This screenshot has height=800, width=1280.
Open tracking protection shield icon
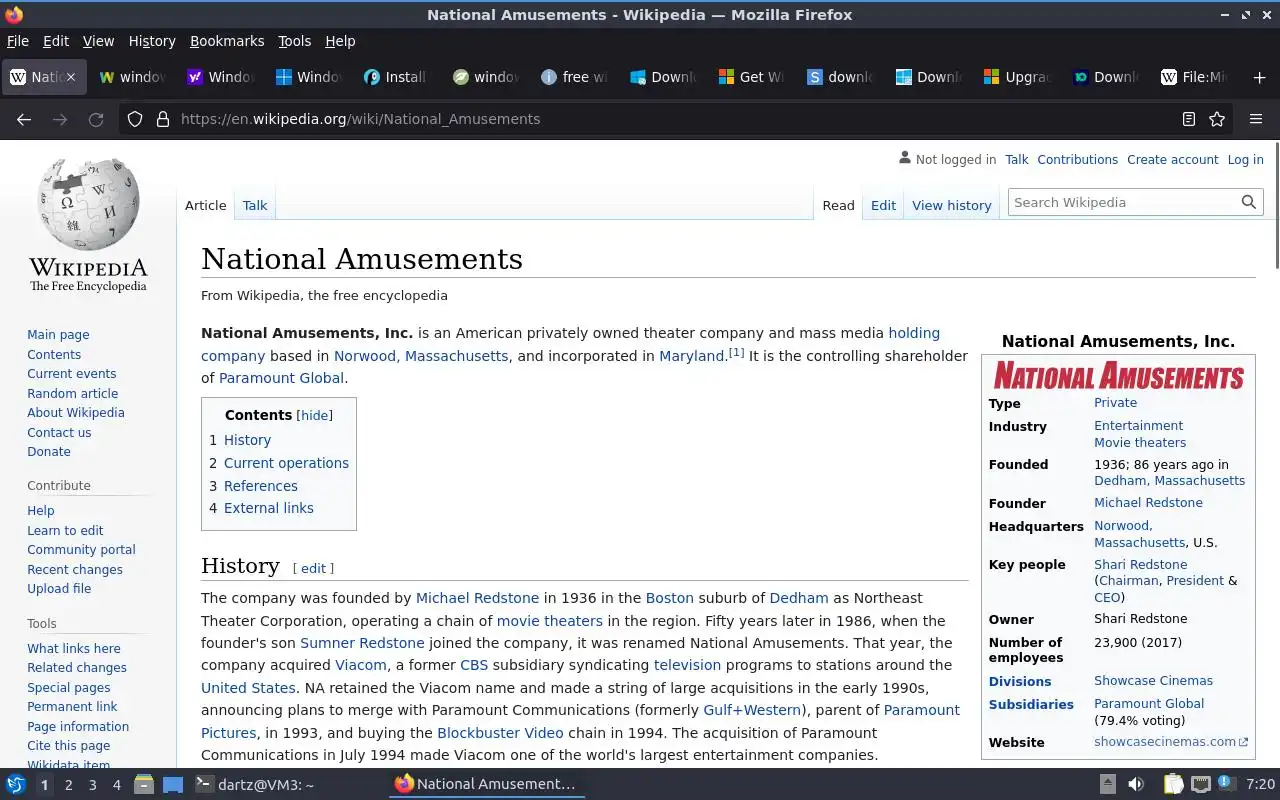[x=135, y=119]
